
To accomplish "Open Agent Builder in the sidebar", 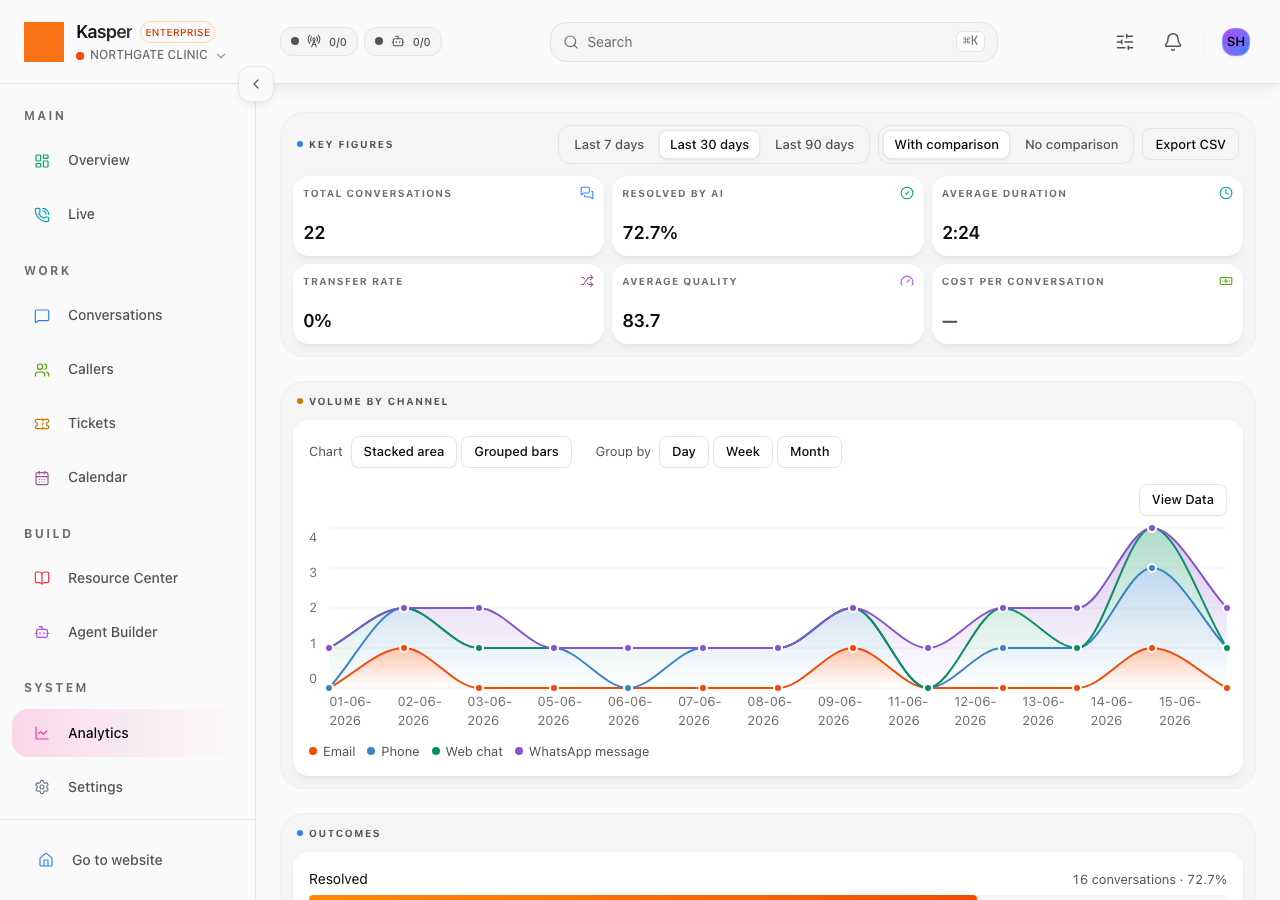I will coord(128,632).
